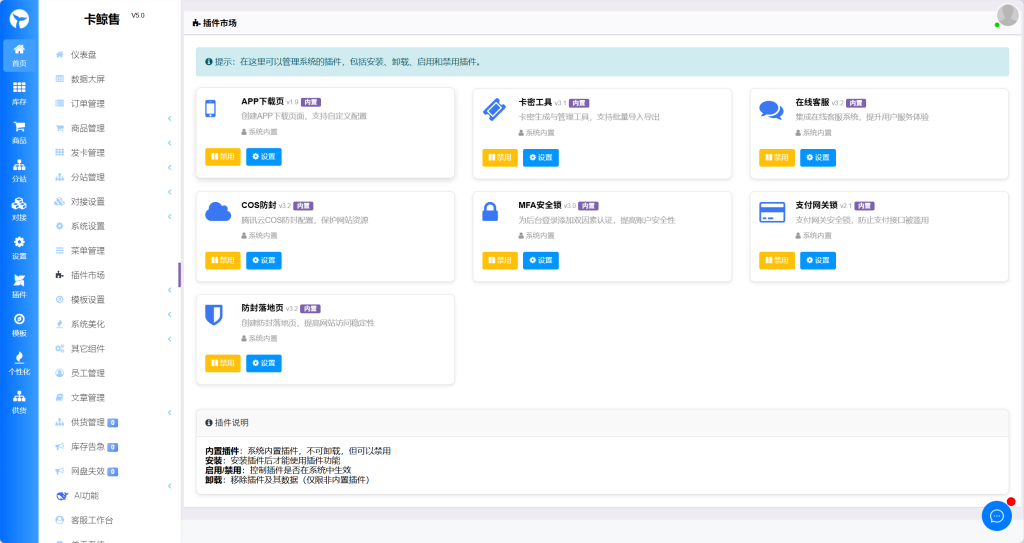Image resolution: width=1024 pixels, height=543 pixels.
Task: Disable the APP下载页 plugin via 禁用
Action: click(223, 157)
